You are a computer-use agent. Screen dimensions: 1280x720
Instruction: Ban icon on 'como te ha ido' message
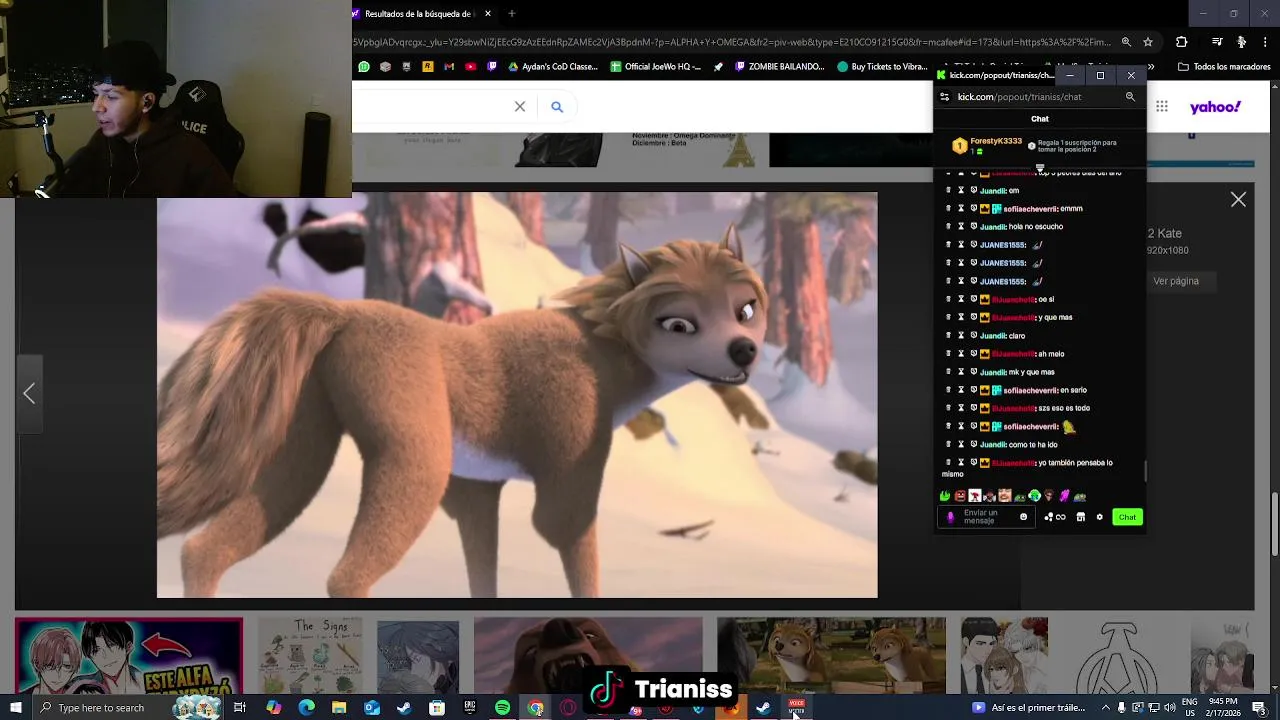(x=973, y=445)
